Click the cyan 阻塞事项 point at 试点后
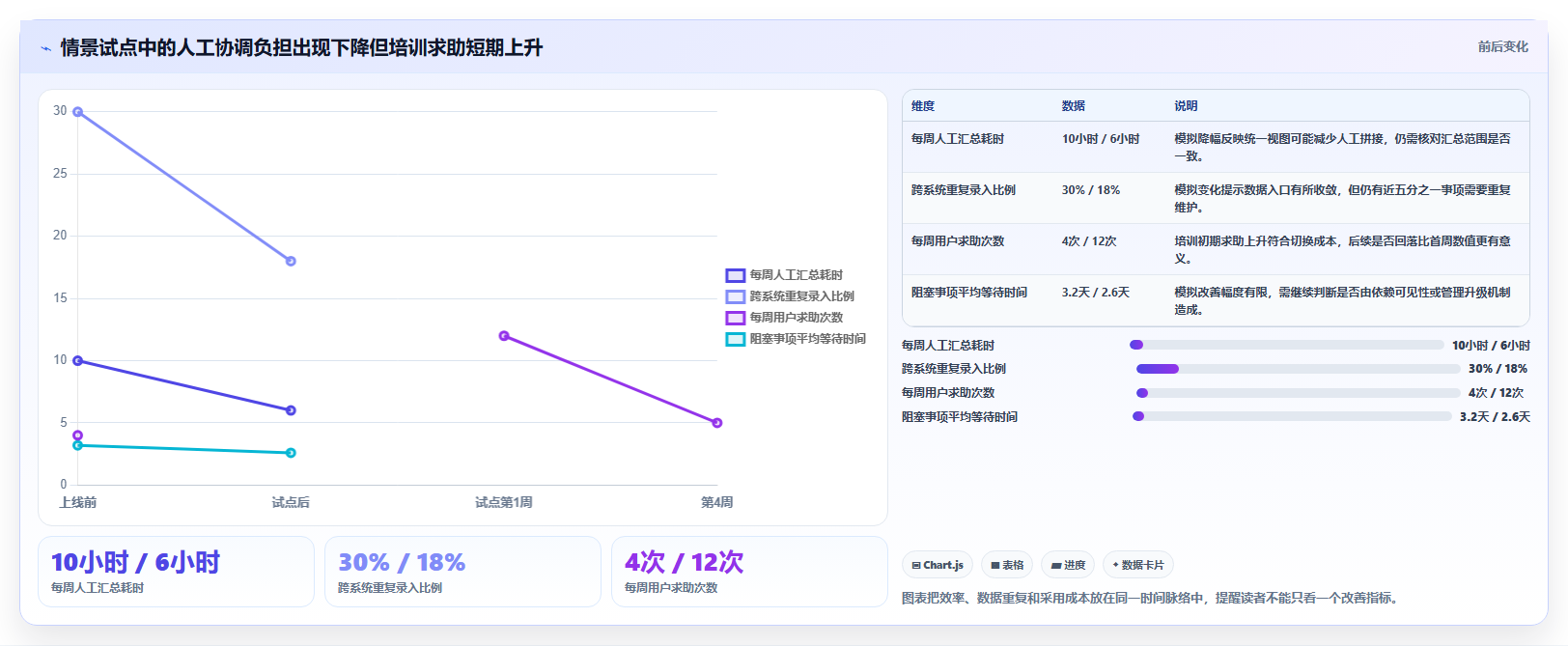Image resolution: width=1568 pixels, height=646 pixels. 291,453
